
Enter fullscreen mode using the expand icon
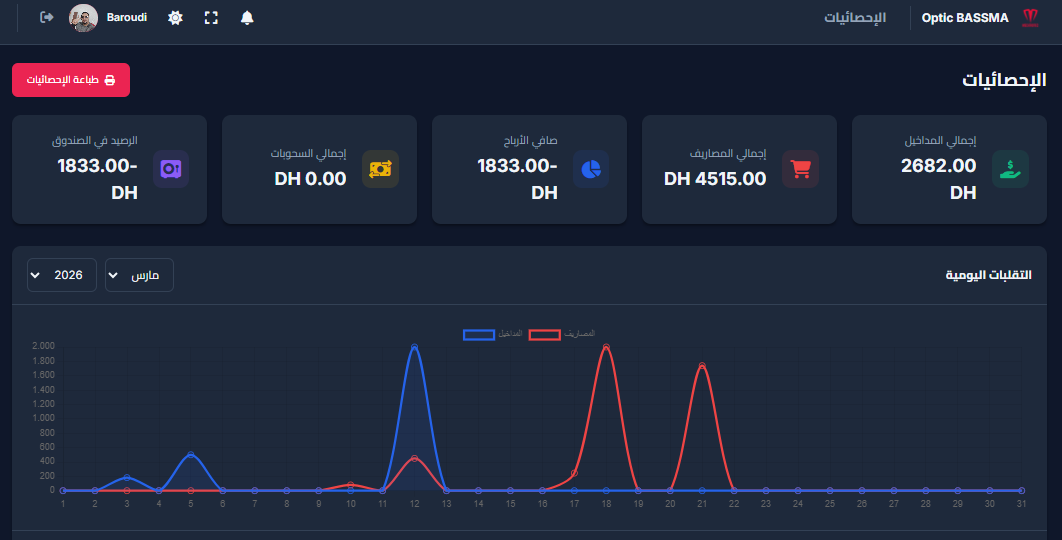pos(211,18)
